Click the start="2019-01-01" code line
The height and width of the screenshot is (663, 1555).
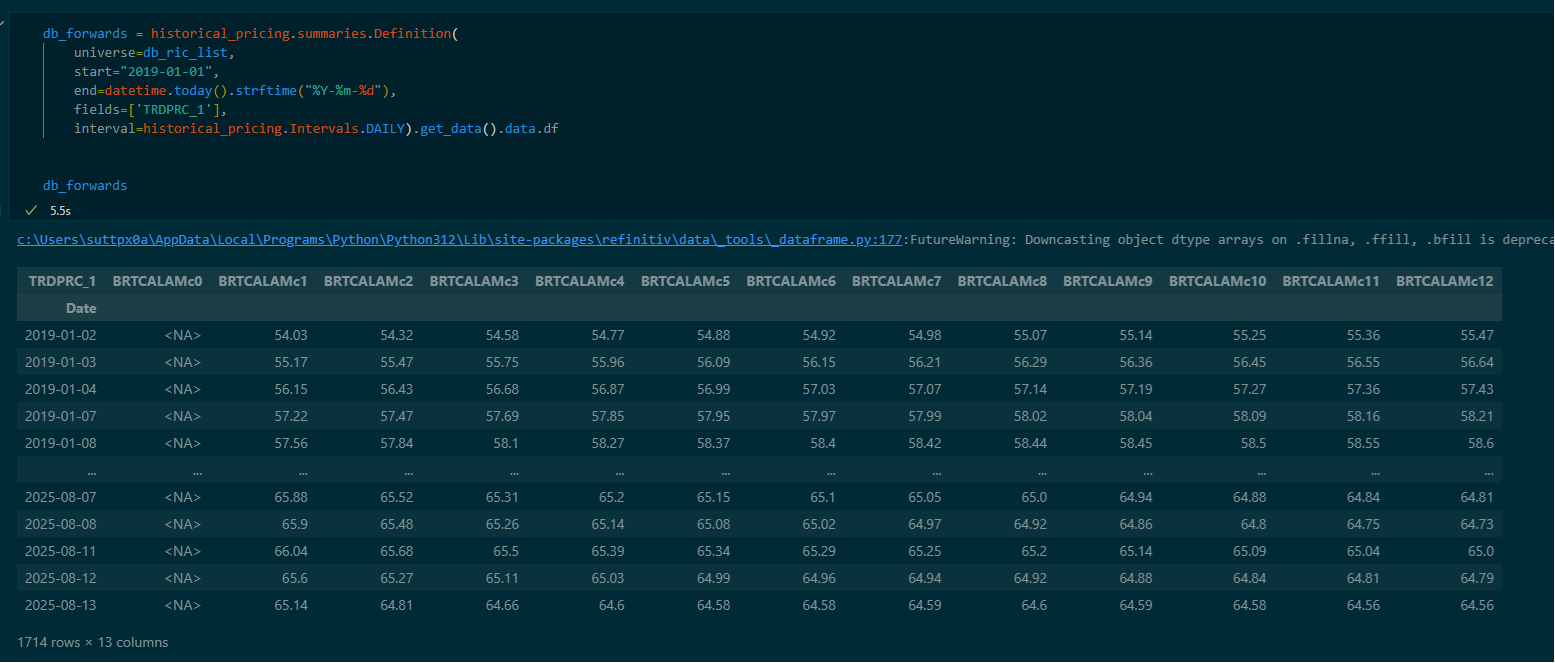(x=146, y=72)
